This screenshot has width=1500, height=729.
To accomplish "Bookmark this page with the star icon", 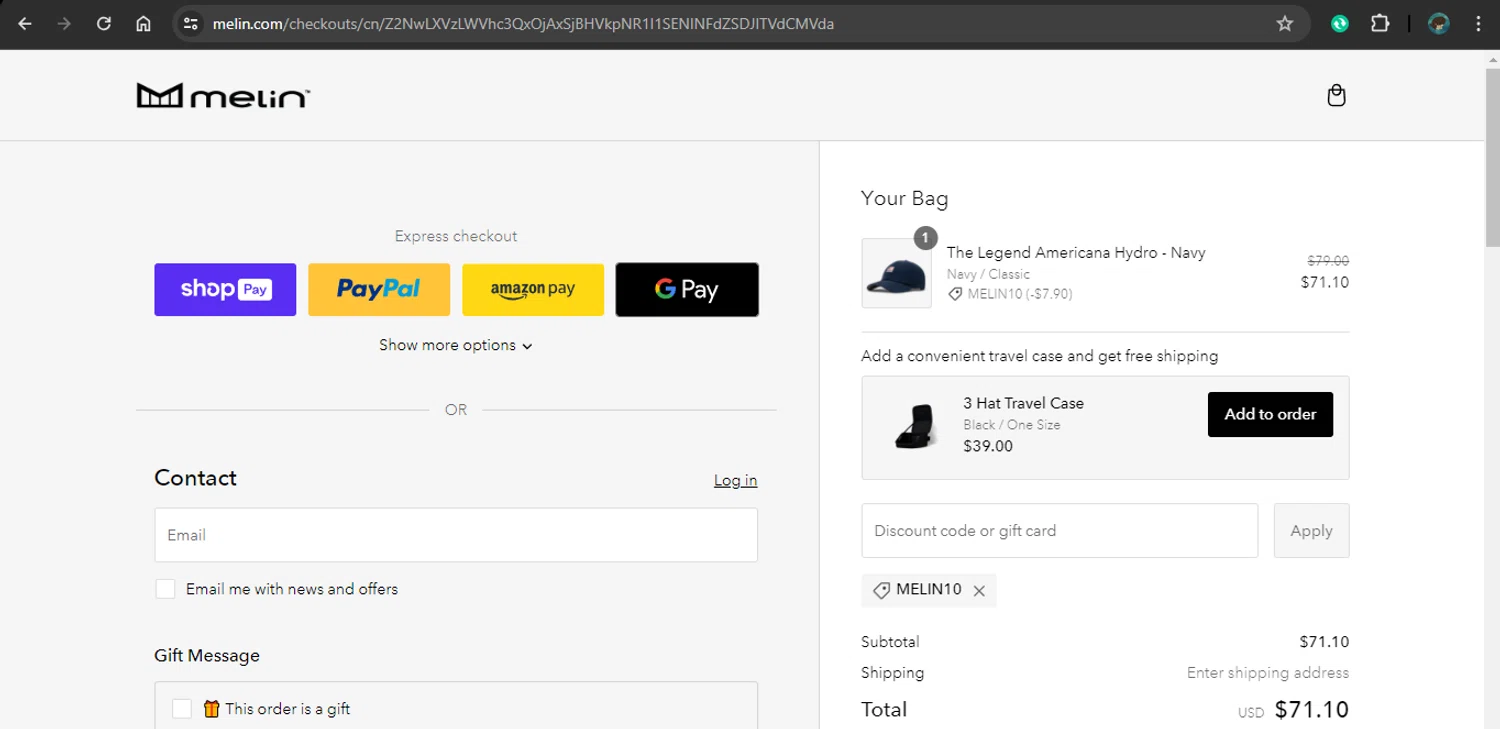I will (1285, 24).
